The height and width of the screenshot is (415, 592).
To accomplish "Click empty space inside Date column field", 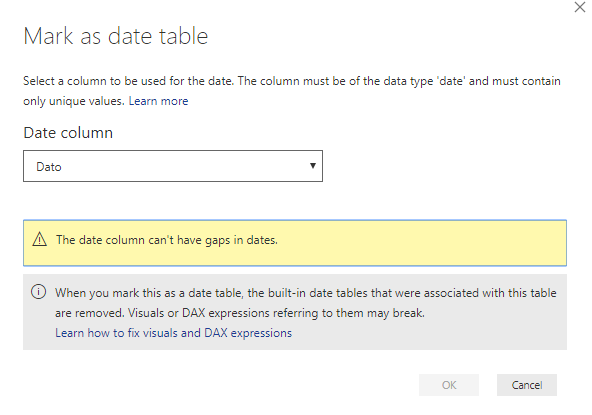I will click(x=185, y=166).
